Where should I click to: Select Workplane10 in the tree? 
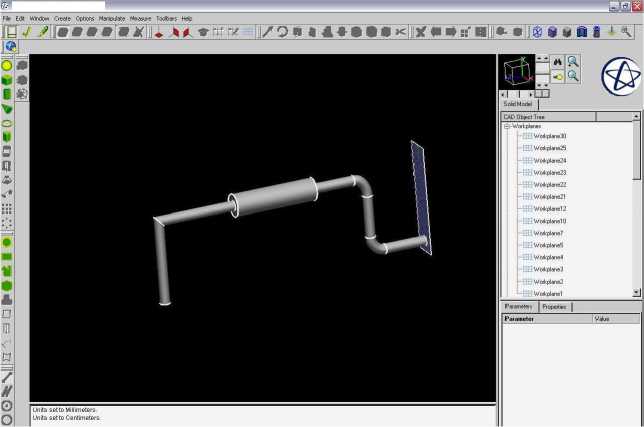[x=550, y=221]
